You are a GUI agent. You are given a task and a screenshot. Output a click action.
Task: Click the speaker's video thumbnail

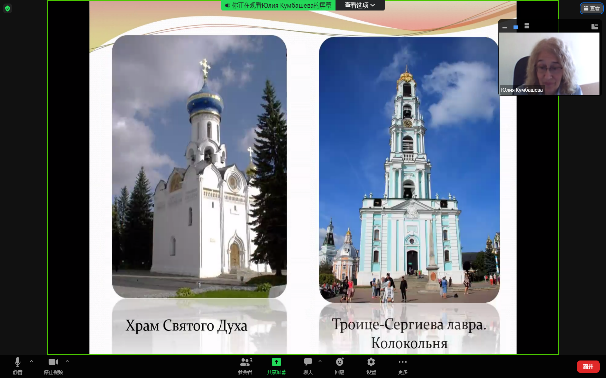coord(549,63)
